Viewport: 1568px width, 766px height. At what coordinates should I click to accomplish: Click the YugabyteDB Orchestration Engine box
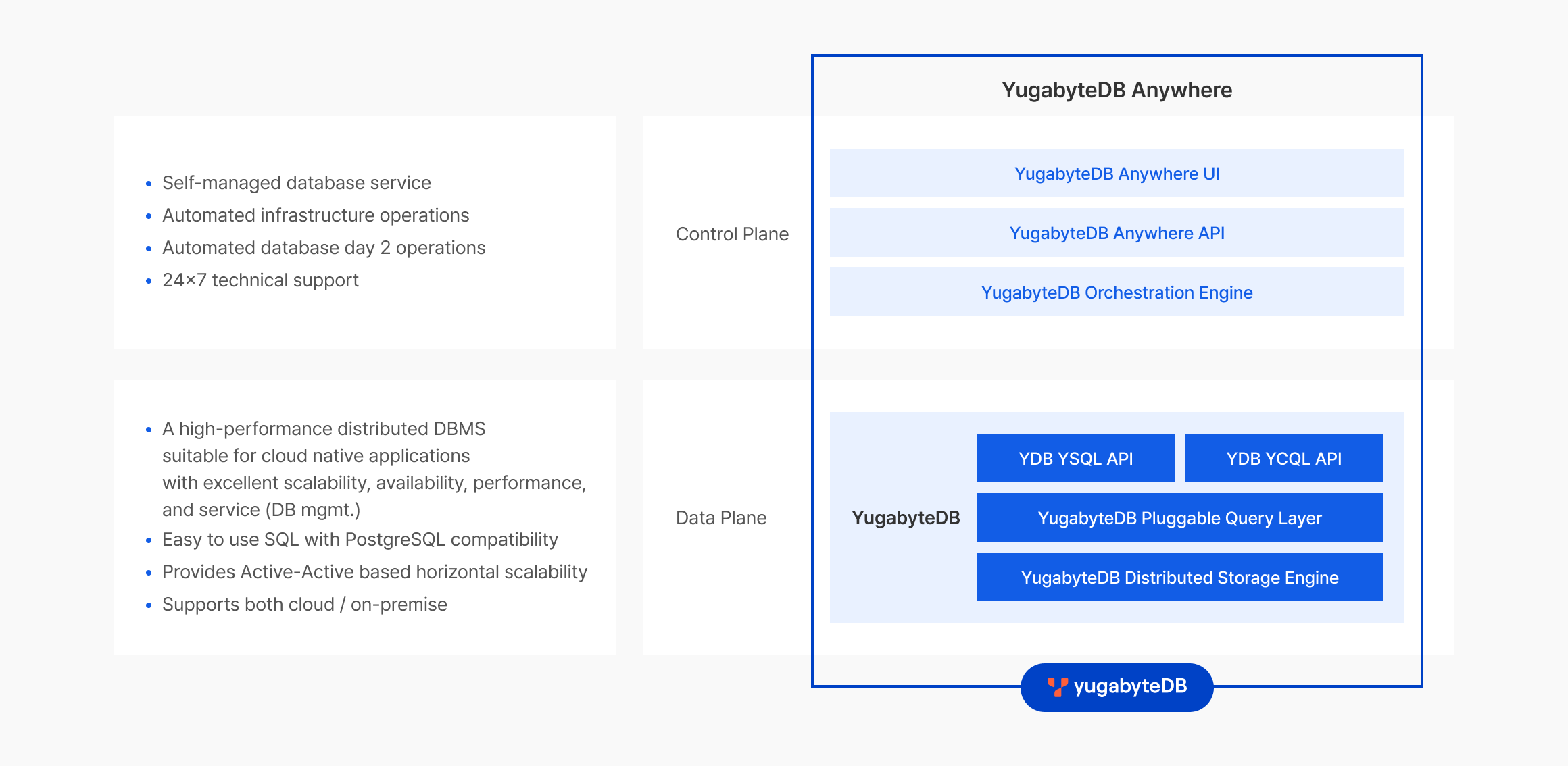pyautogui.click(x=1117, y=292)
